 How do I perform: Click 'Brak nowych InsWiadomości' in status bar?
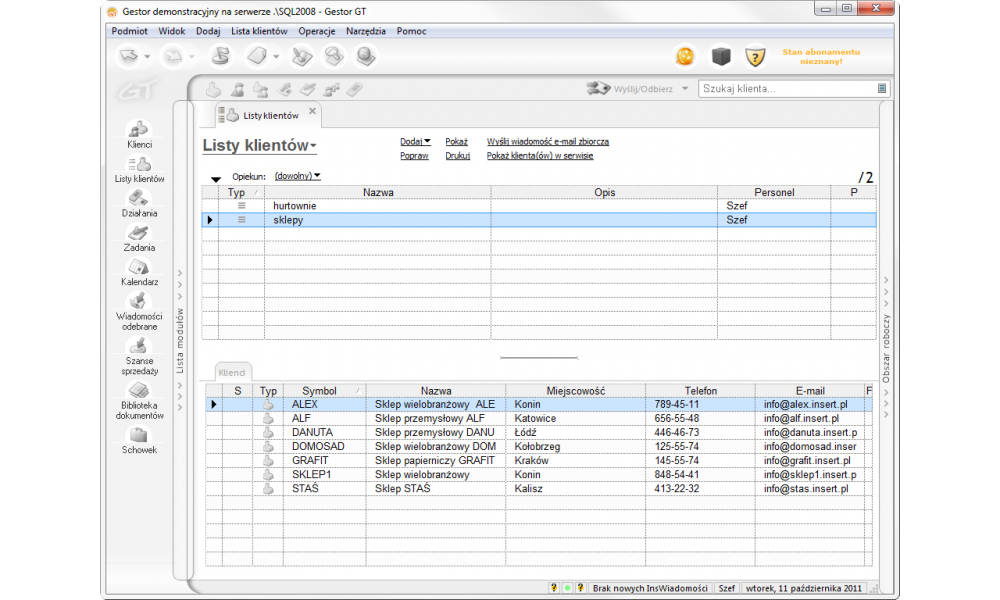click(650, 589)
